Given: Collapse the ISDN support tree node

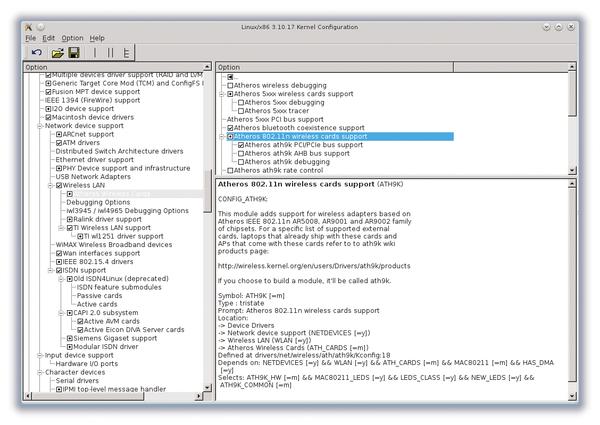Looking at the screenshot, I should (x=51, y=270).
